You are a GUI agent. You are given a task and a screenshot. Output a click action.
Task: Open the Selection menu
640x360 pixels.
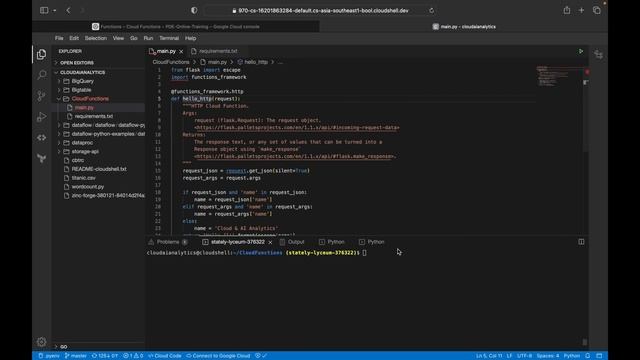pyautogui.click(x=96, y=38)
